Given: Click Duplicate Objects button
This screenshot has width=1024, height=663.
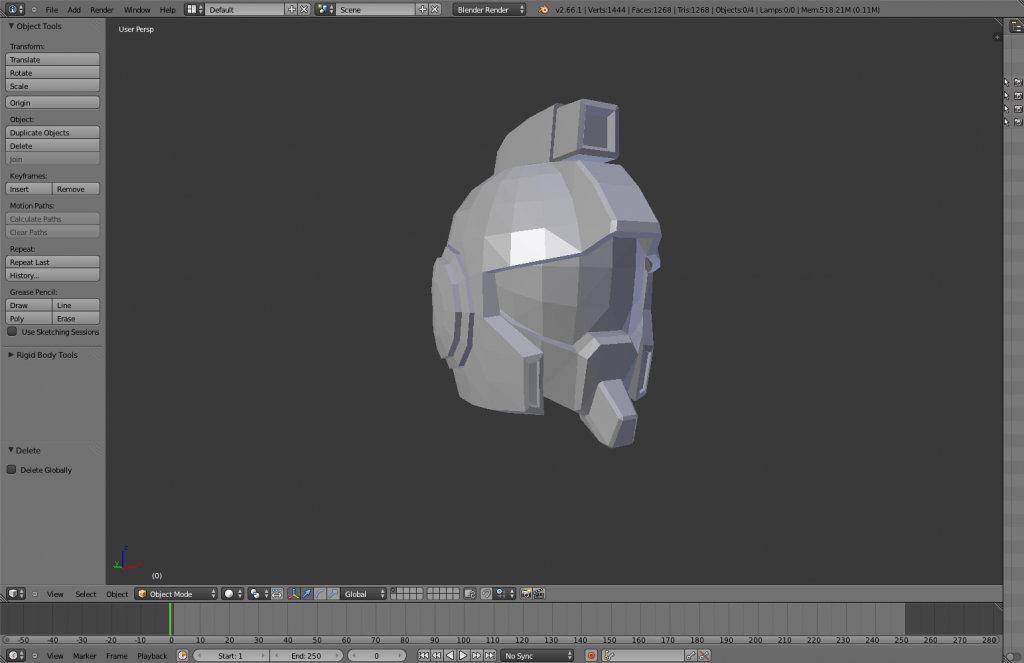Looking at the screenshot, I should [52, 133].
